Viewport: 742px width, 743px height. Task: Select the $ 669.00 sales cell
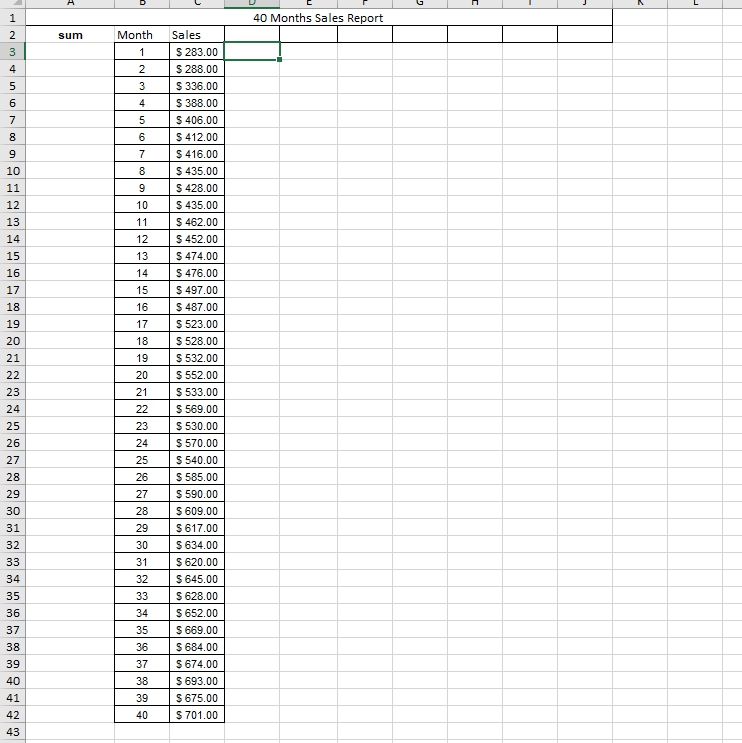point(197,630)
